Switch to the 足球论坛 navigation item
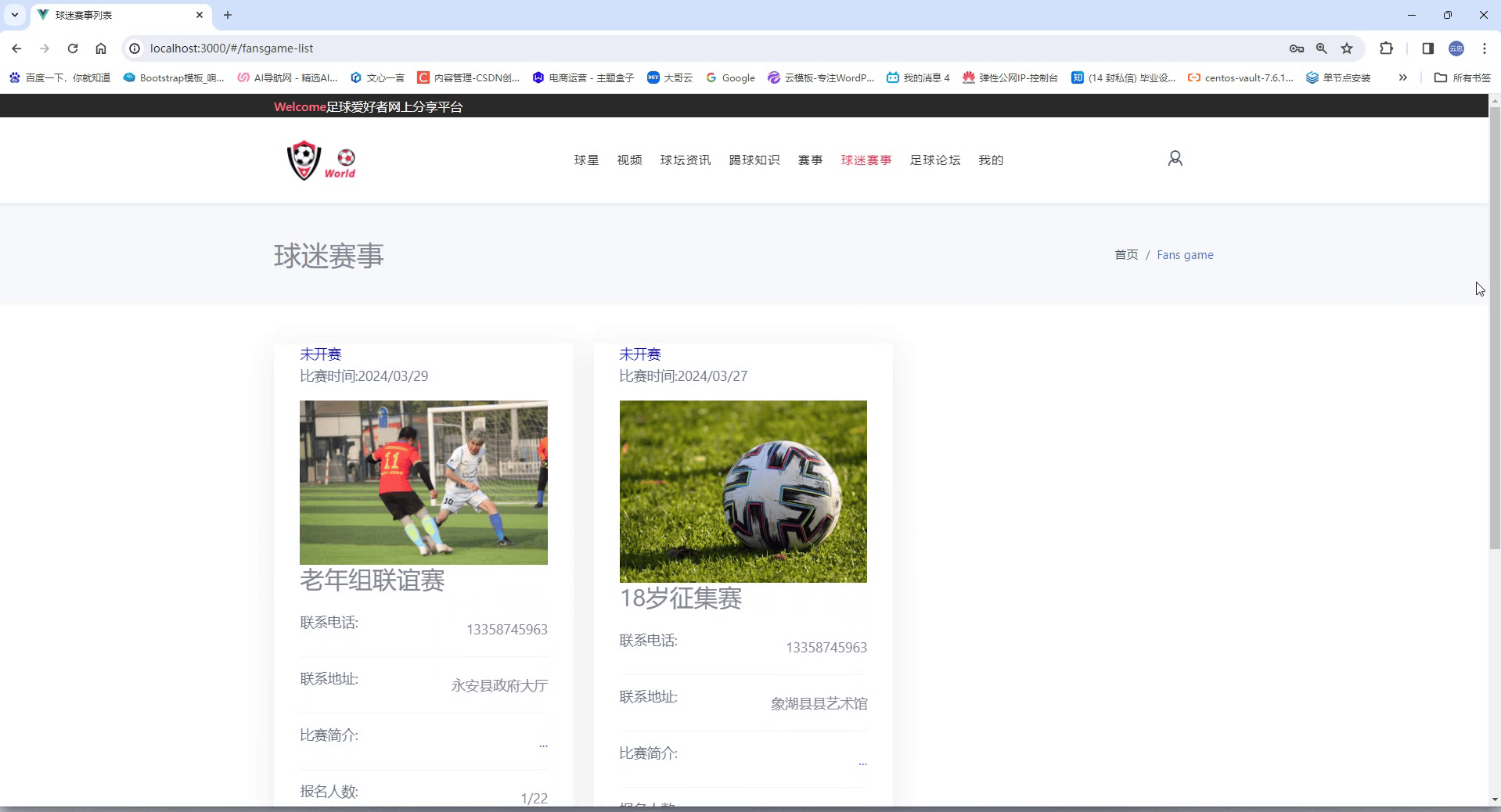 (x=935, y=160)
